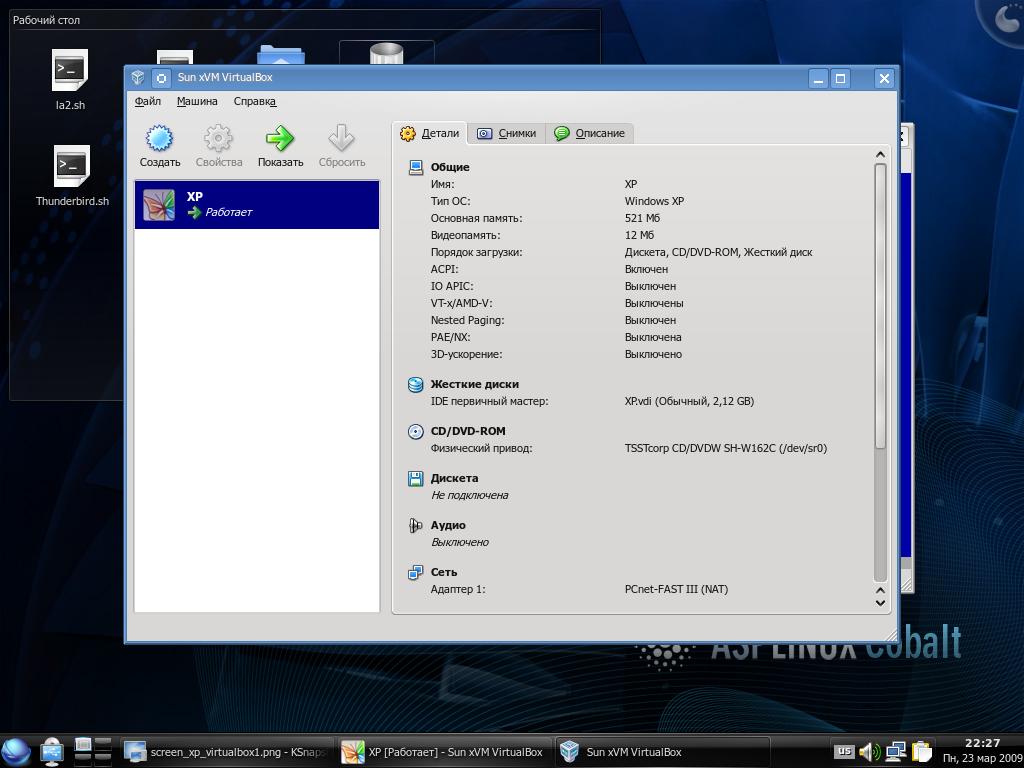Click the grayed-out Сбросить arrow button
This screenshot has width=1024, height=768.
pyautogui.click(x=342, y=146)
